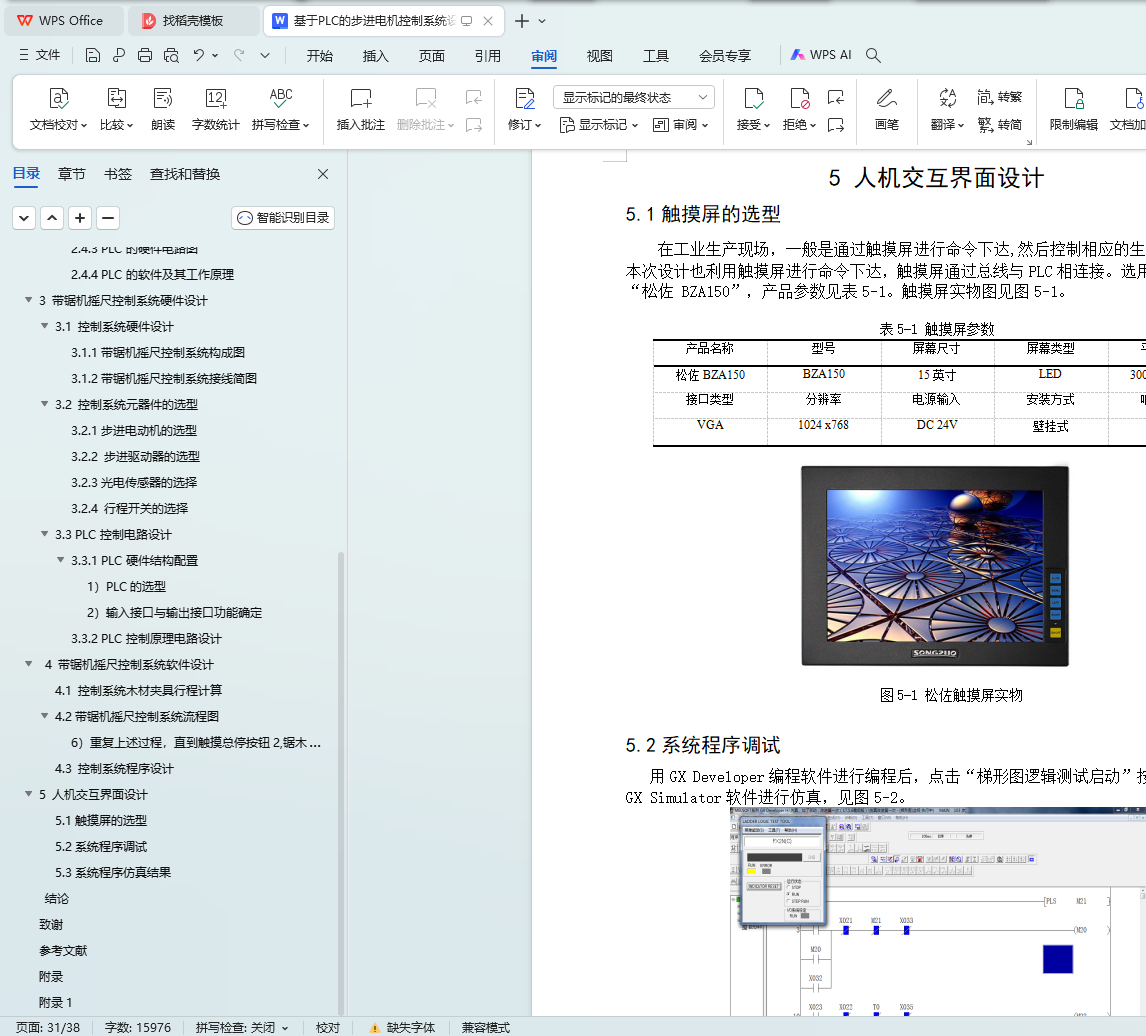Image resolution: width=1146 pixels, height=1036 pixels.
Task: Collapse the '3.3.1 PLC 硬件结构配置' node
Action: [61, 559]
